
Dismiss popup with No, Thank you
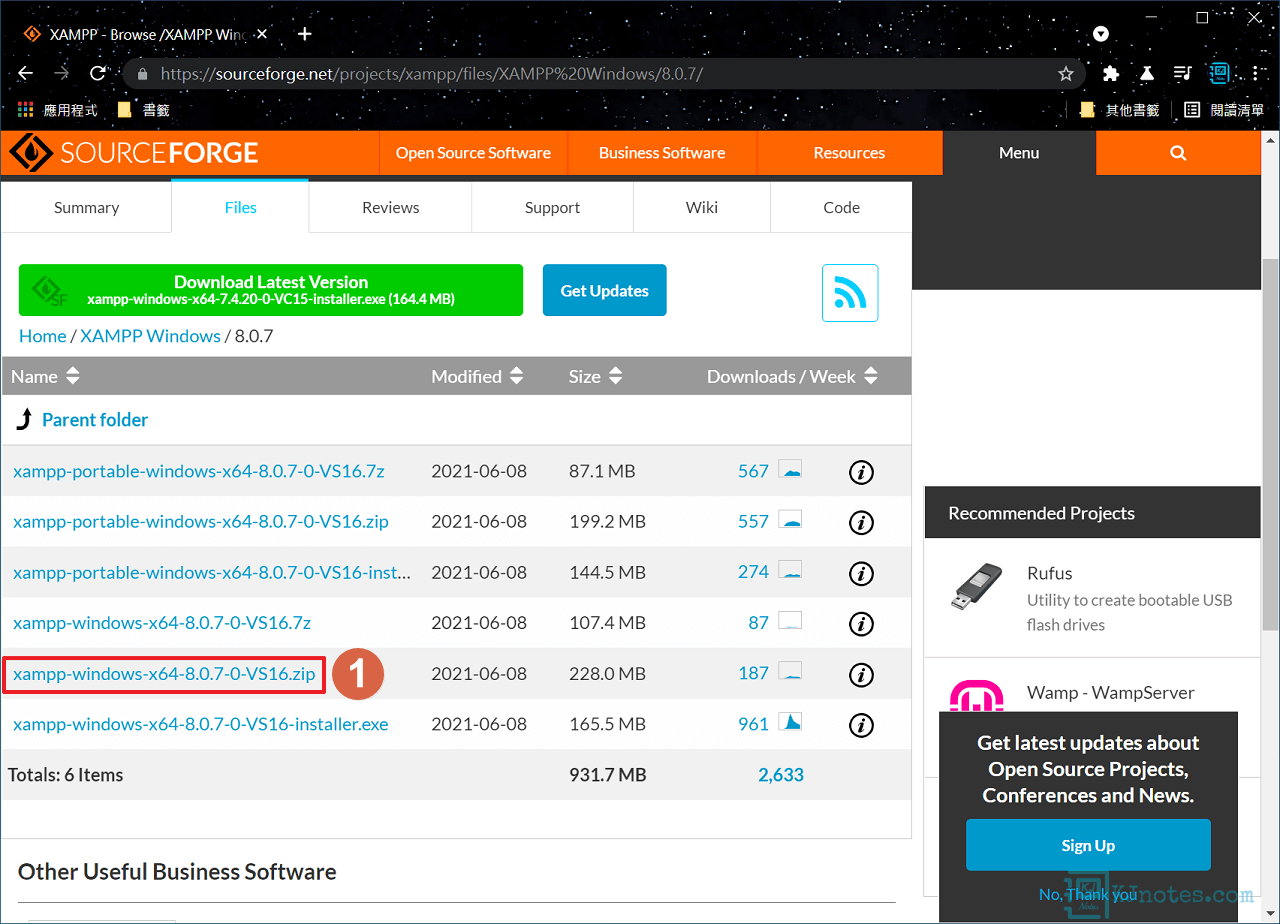coord(1088,895)
